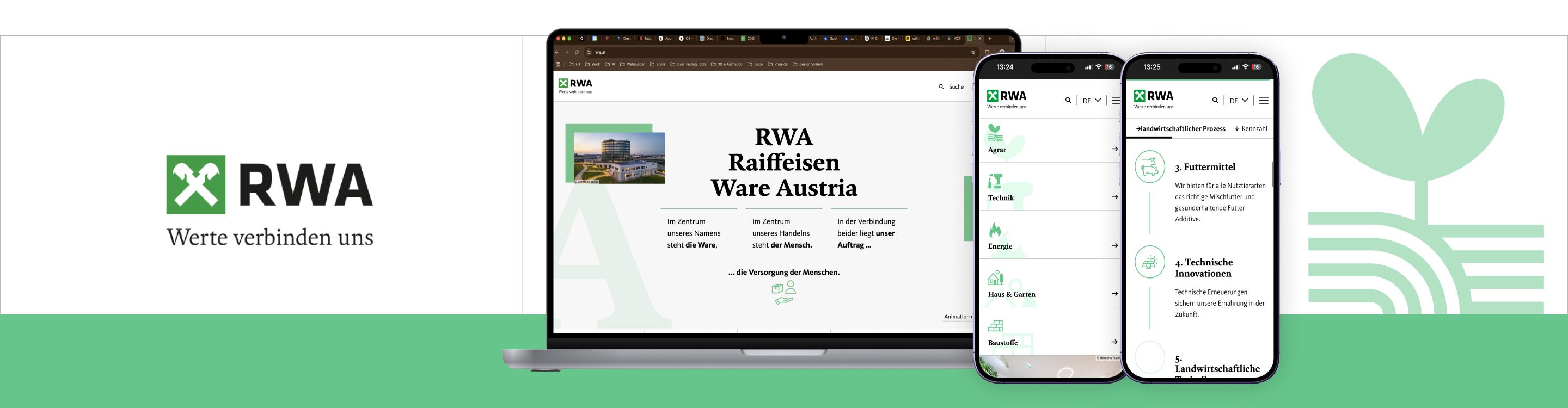This screenshot has height=408, width=1568.
Task: Tap the Technik drill icon
Action: point(995,181)
